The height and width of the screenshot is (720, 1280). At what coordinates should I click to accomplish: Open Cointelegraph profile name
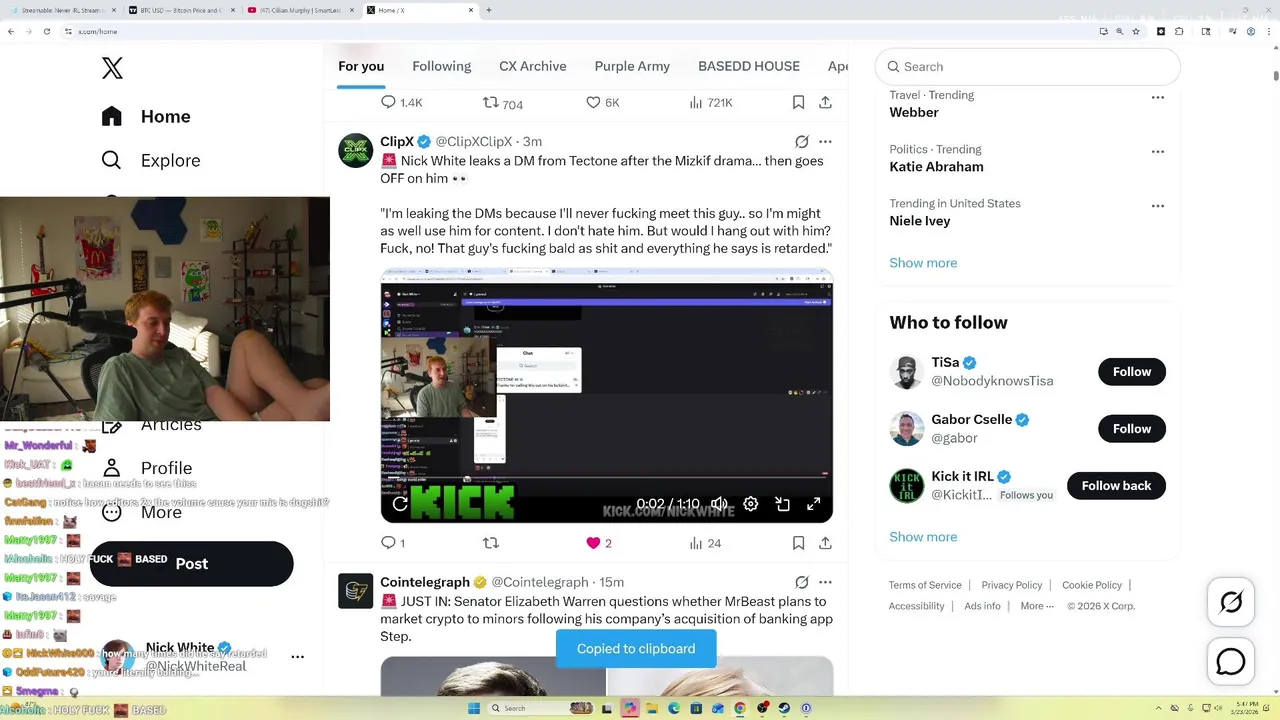click(425, 582)
